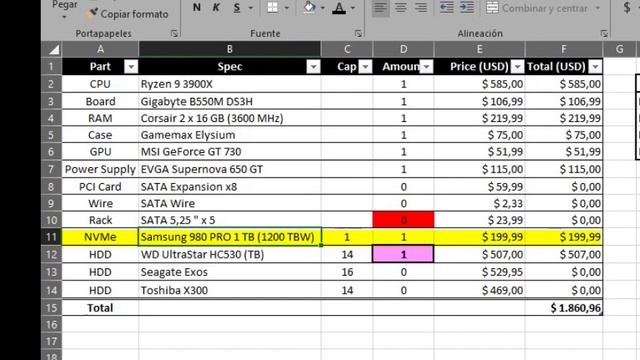
Task: Open the Cap column filter dropdown
Action: tap(365, 67)
